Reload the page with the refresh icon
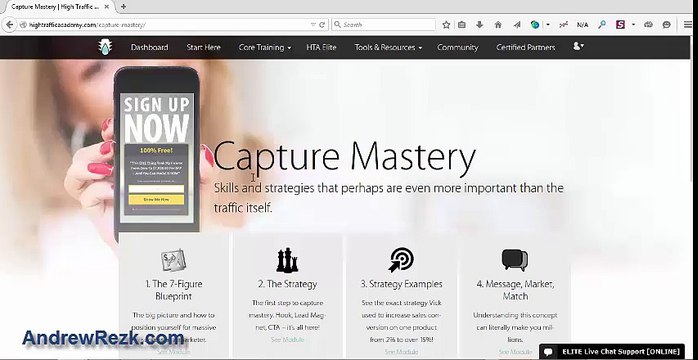The image size is (698, 360). (322, 25)
